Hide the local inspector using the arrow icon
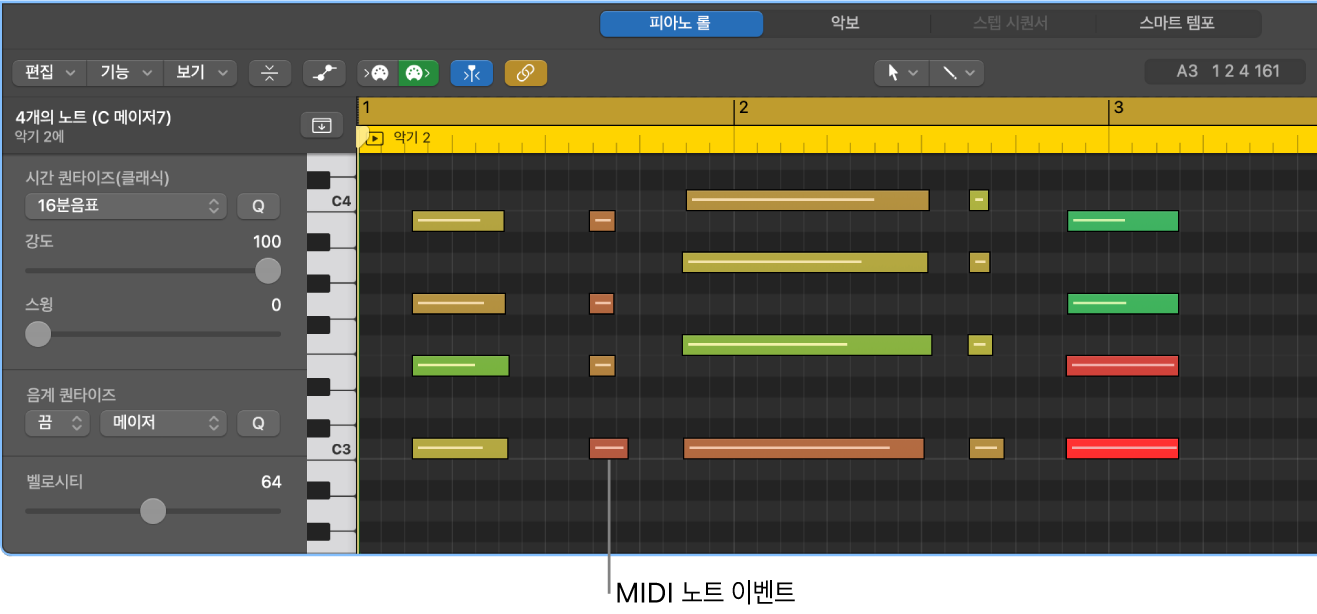The image size is (1317, 614). tap(322, 125)
